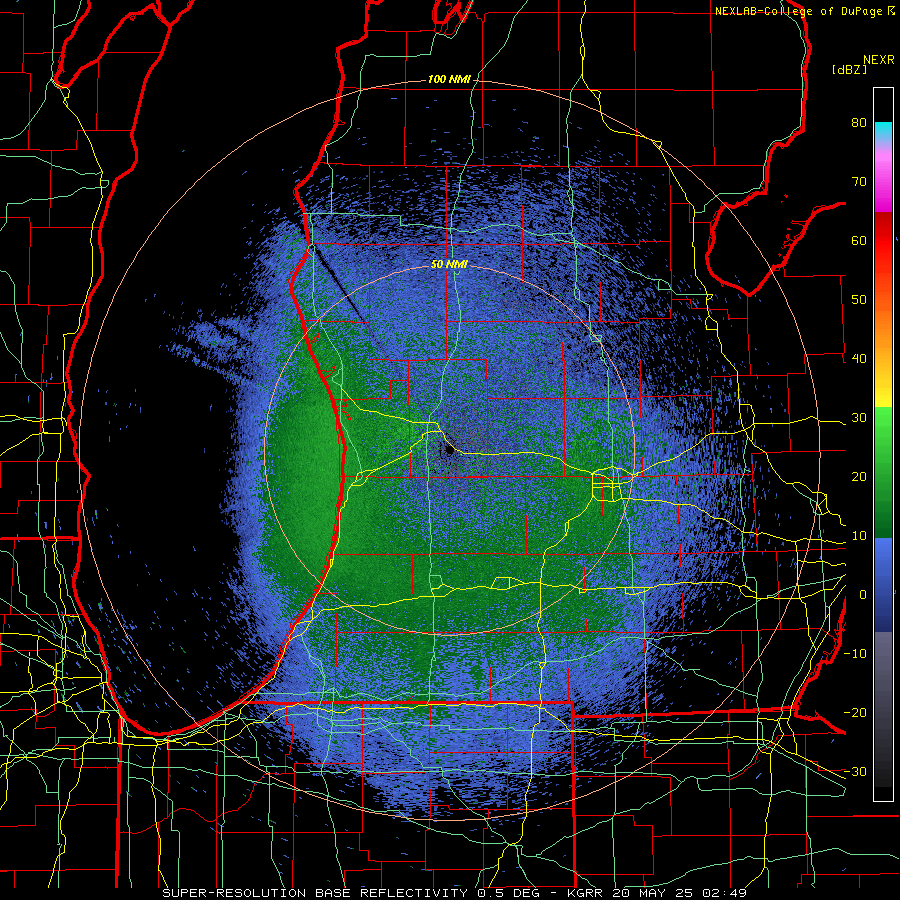Click the dBZ unit label
This screenshot has height=900, width=900.
click(849, 69)
